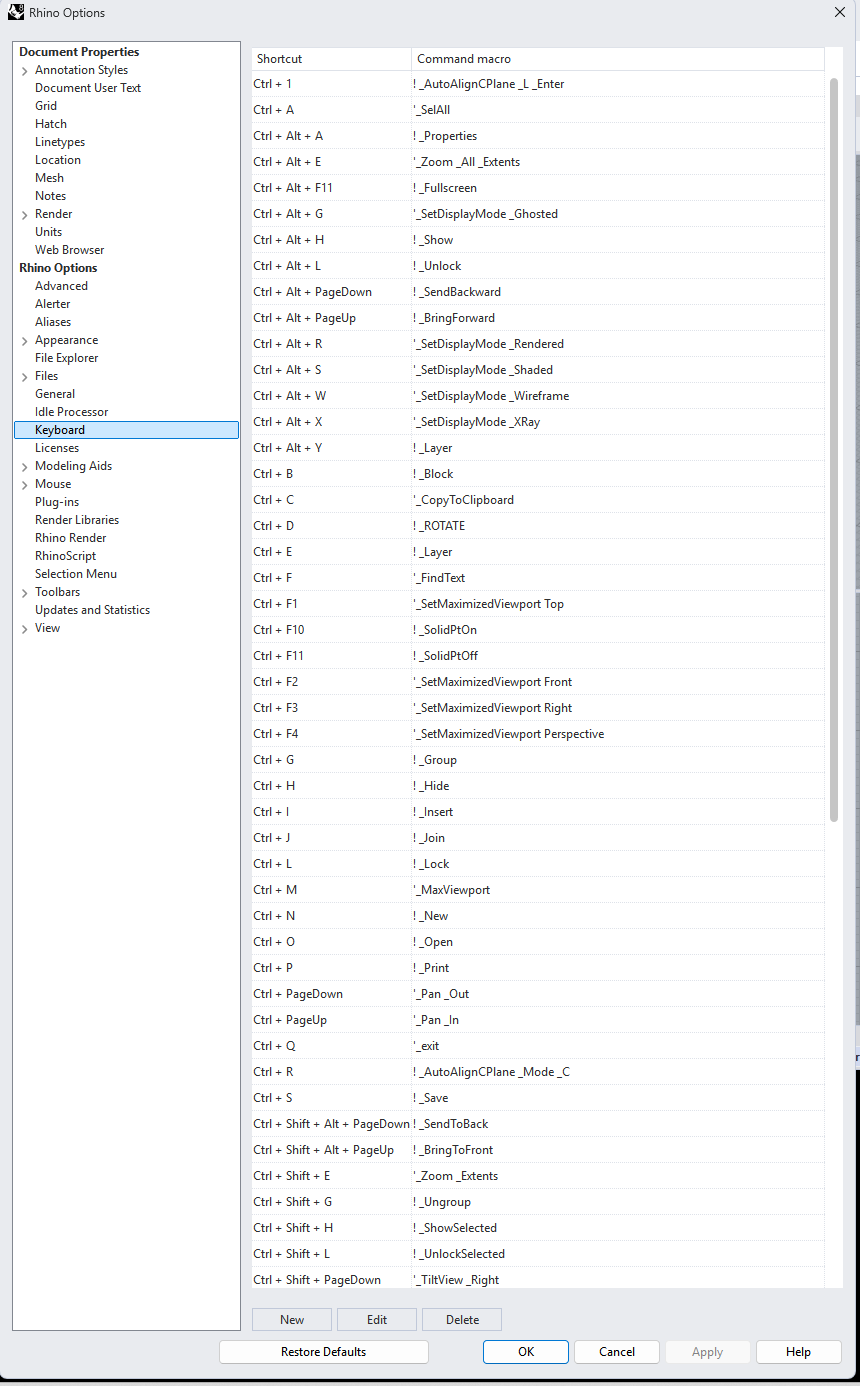
Task: Open the Selection Menu settings
Action: click(75, 574)
